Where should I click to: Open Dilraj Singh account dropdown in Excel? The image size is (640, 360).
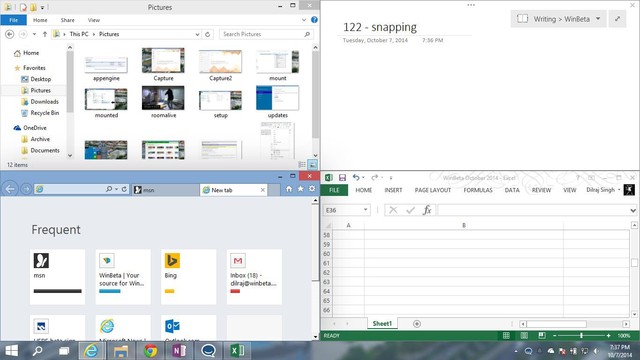point(619,190)
